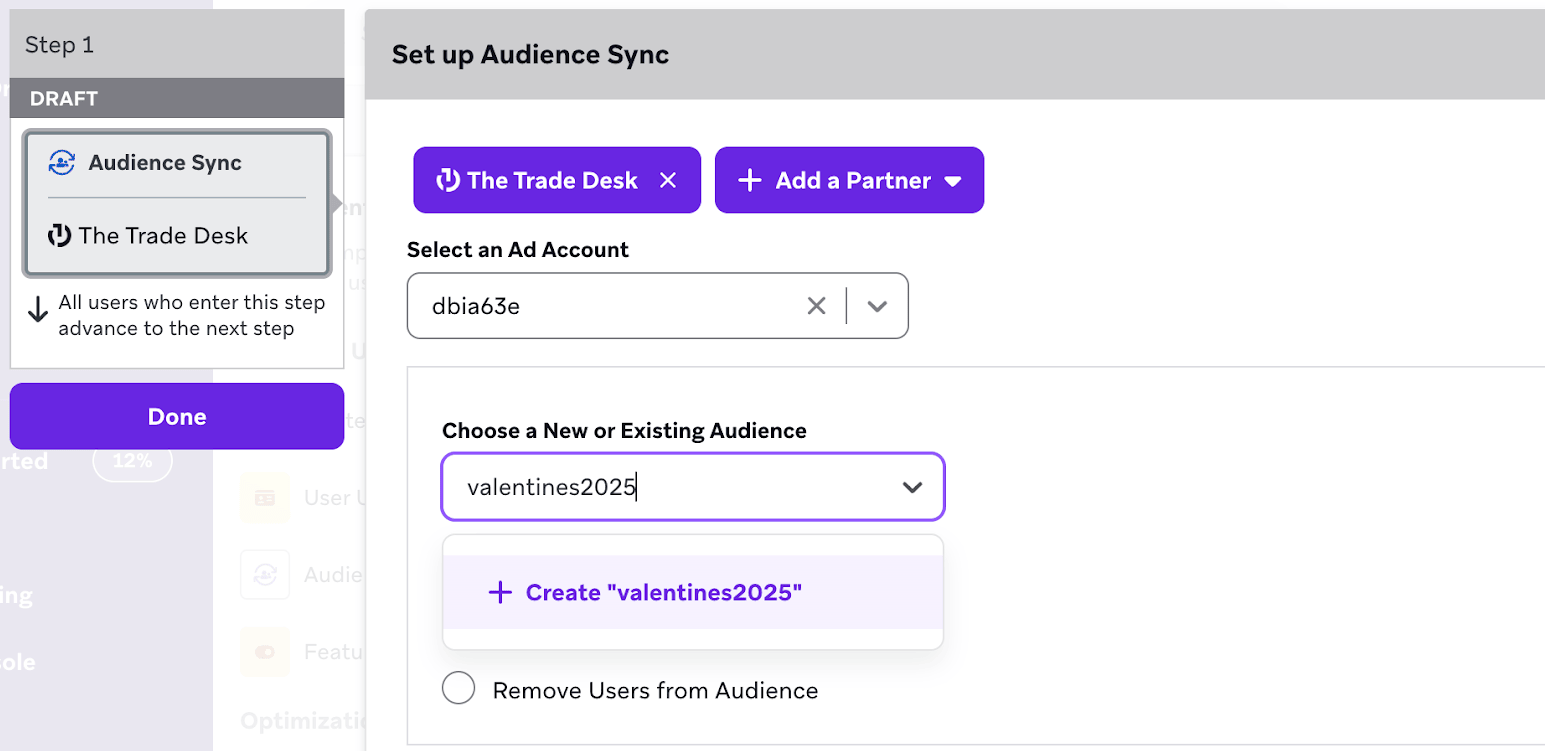
Task: Click The Trade Desk logo on the purple chip
Action: coord(447,180)
